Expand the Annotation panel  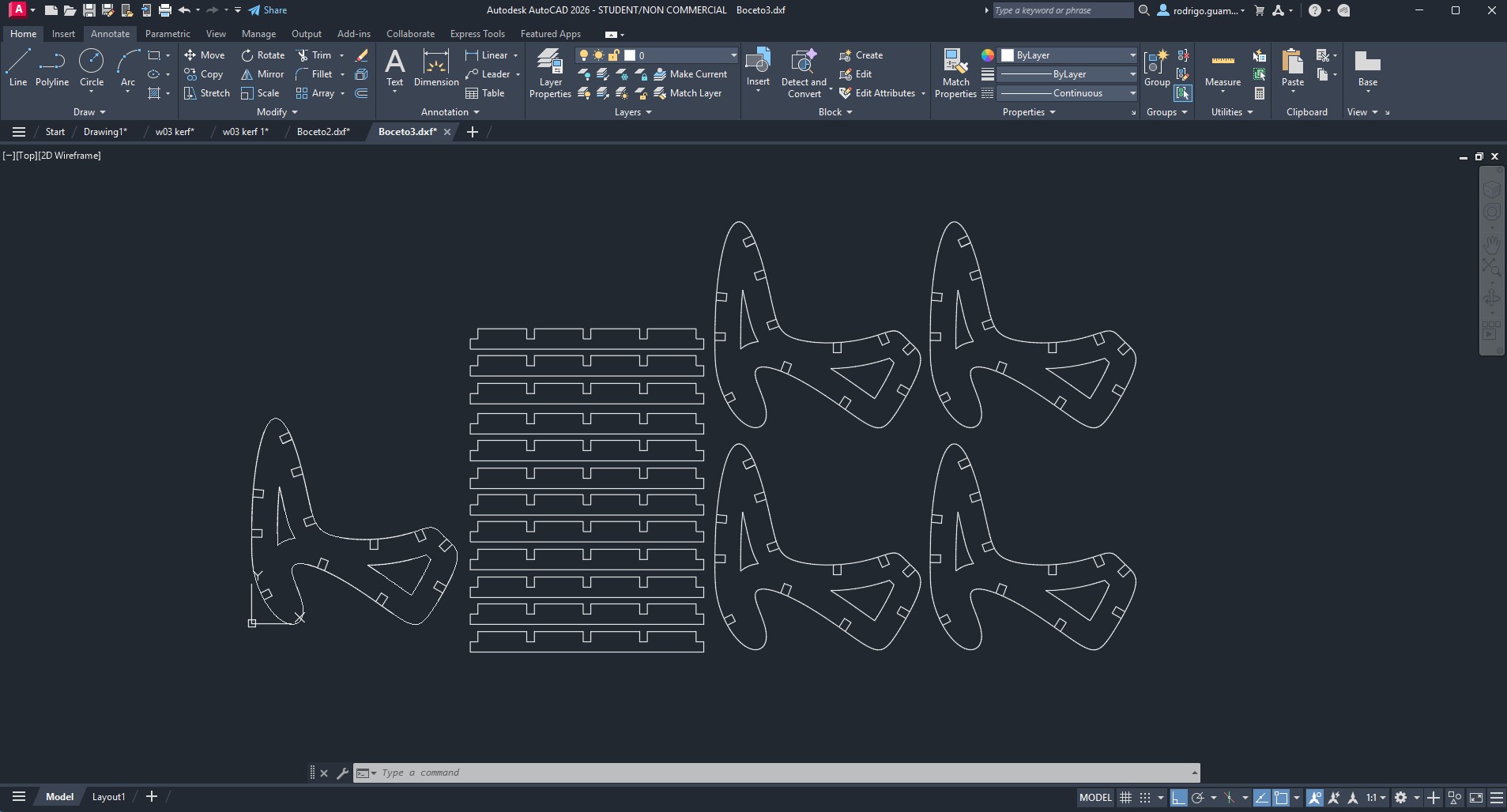coord(450,112)
